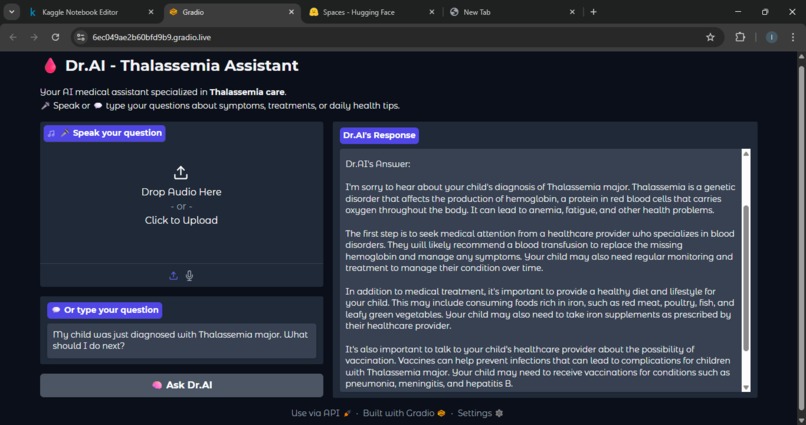The width and height of the screenshot is (806, 425).
Task: Open the Use via API link
Action: tap(321, 413)
